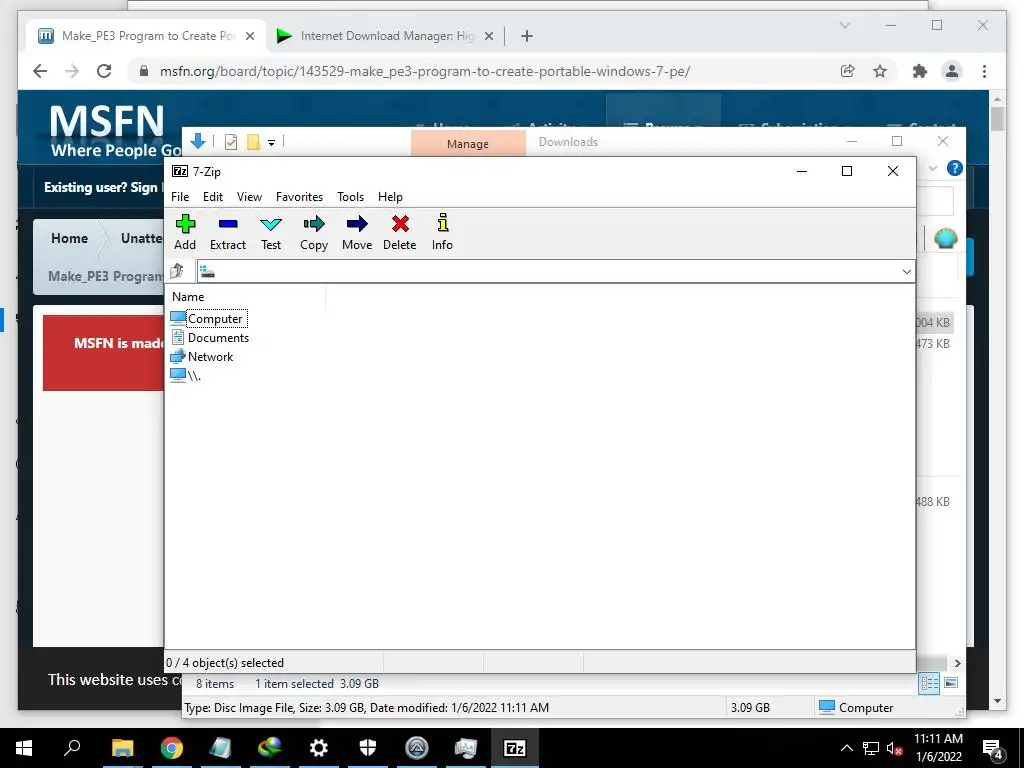This screenshot has width=1024, height=768.
Task: Close the Internet Download Manager tab
Action: tap(488, 37)
